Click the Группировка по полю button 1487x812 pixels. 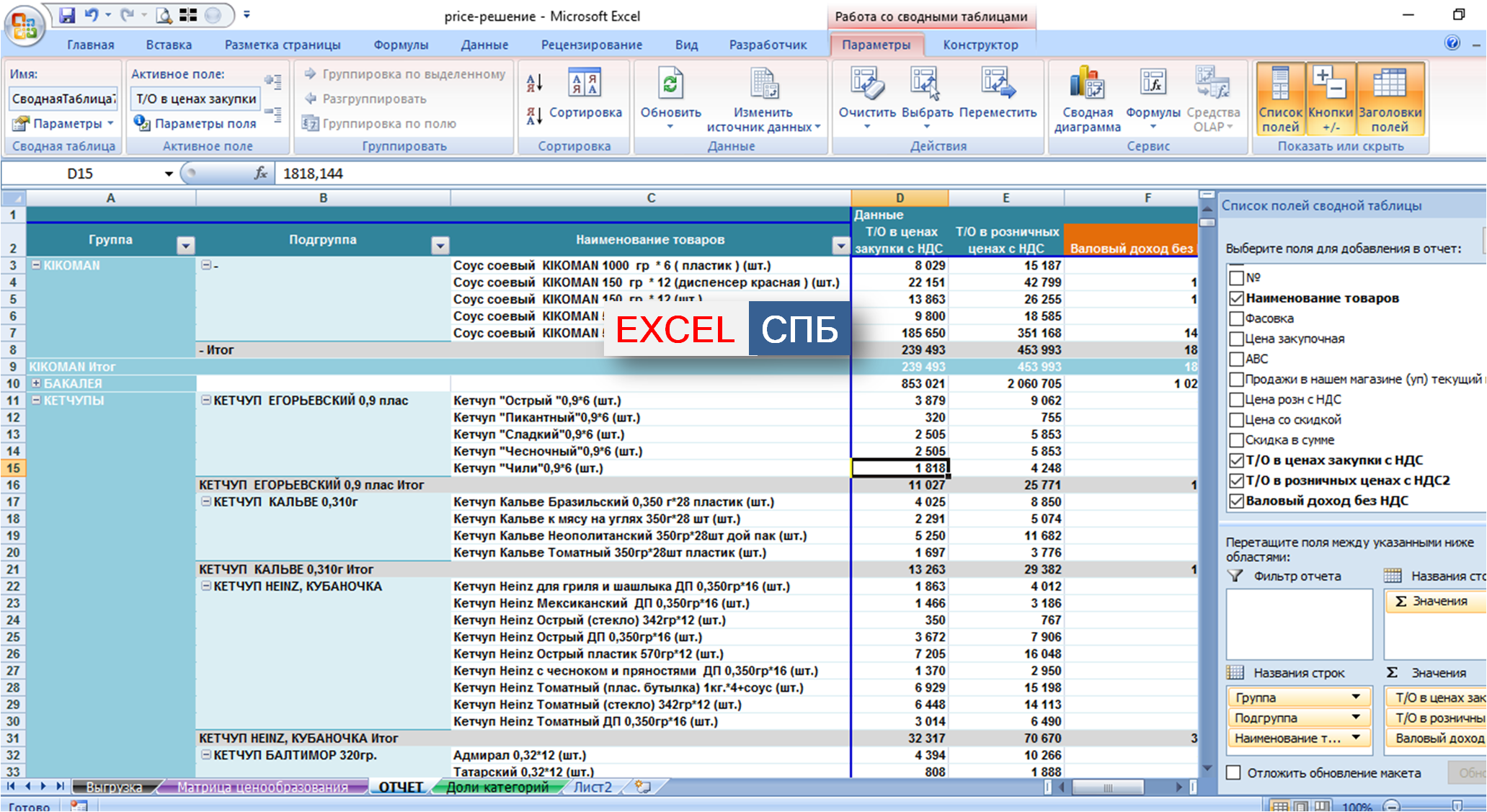point(389,123)
